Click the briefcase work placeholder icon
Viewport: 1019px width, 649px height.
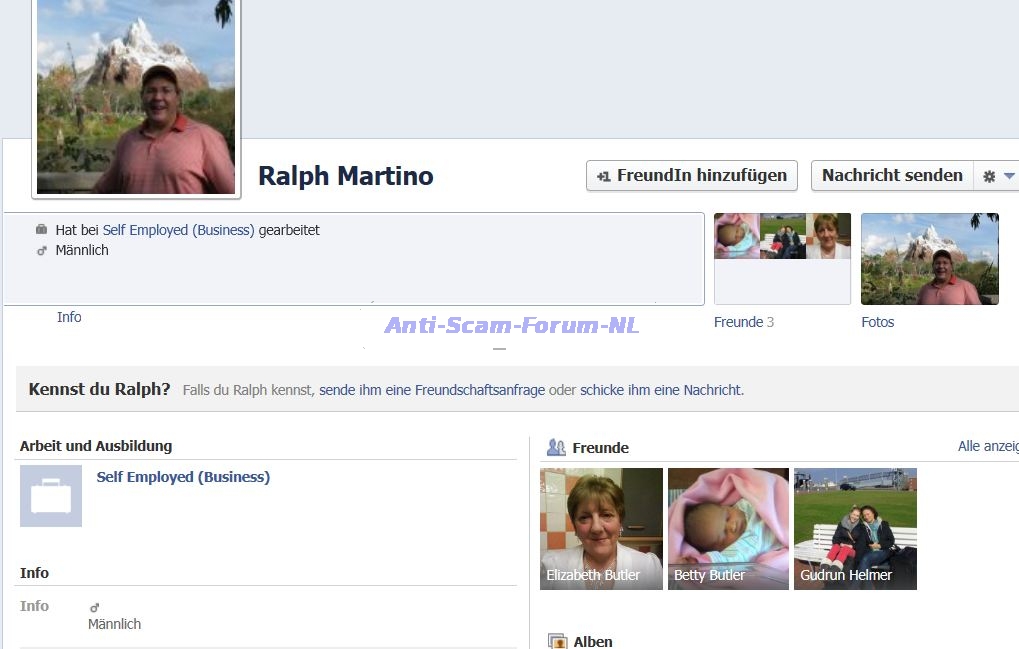coord(51,496)
